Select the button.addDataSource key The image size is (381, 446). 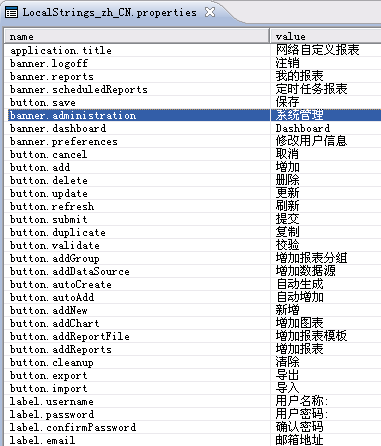coord(70,271)
